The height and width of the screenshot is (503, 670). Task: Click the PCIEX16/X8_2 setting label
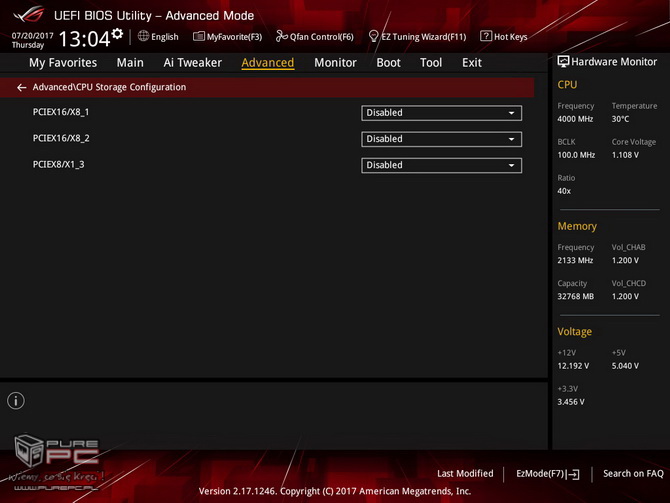tap(61, 138)
